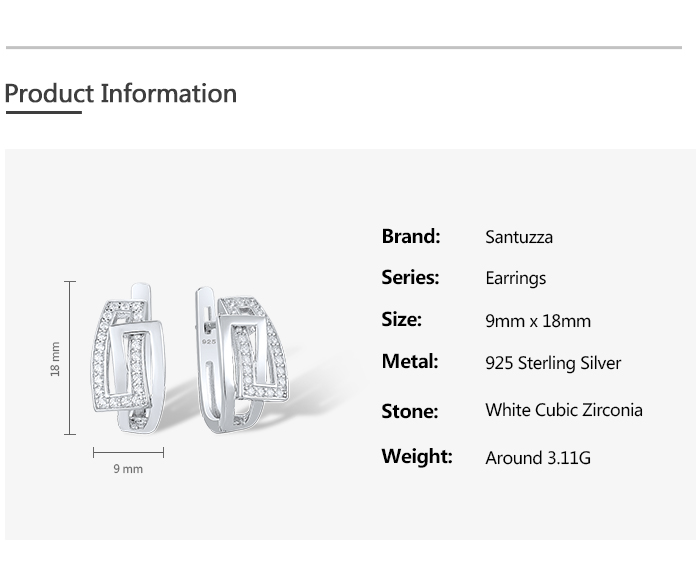
Task: Select the White Cubic Zirconia text
Action: [564, 410]
